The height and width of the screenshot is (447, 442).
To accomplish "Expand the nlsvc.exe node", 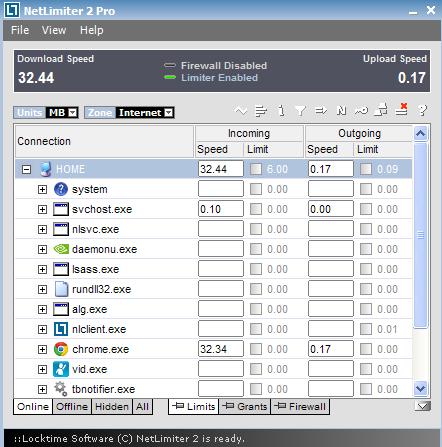I will coord(42,229).
